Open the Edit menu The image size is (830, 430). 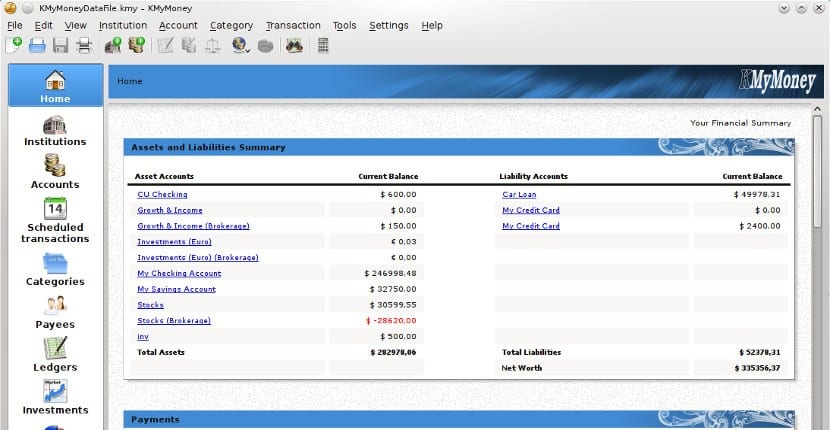(43, 25)
